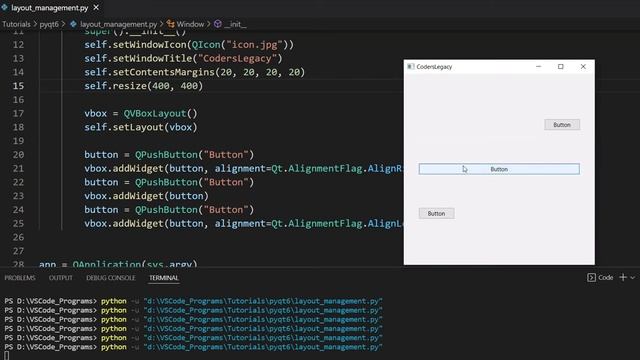Select __init__ method in breadcrumb
Viewport: 640px width, 360px height.
tap(235, 24)
